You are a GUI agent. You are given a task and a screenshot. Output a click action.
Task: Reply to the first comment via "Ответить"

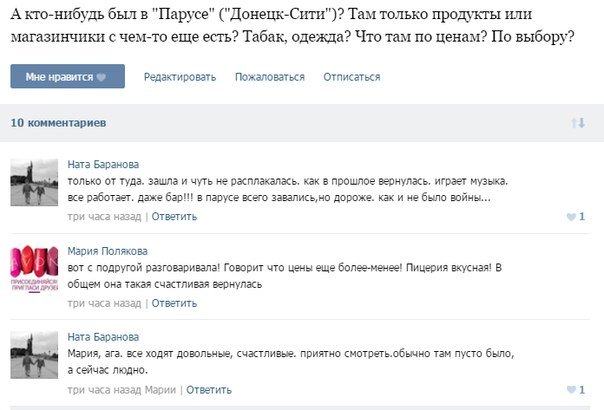click(174, 217)
